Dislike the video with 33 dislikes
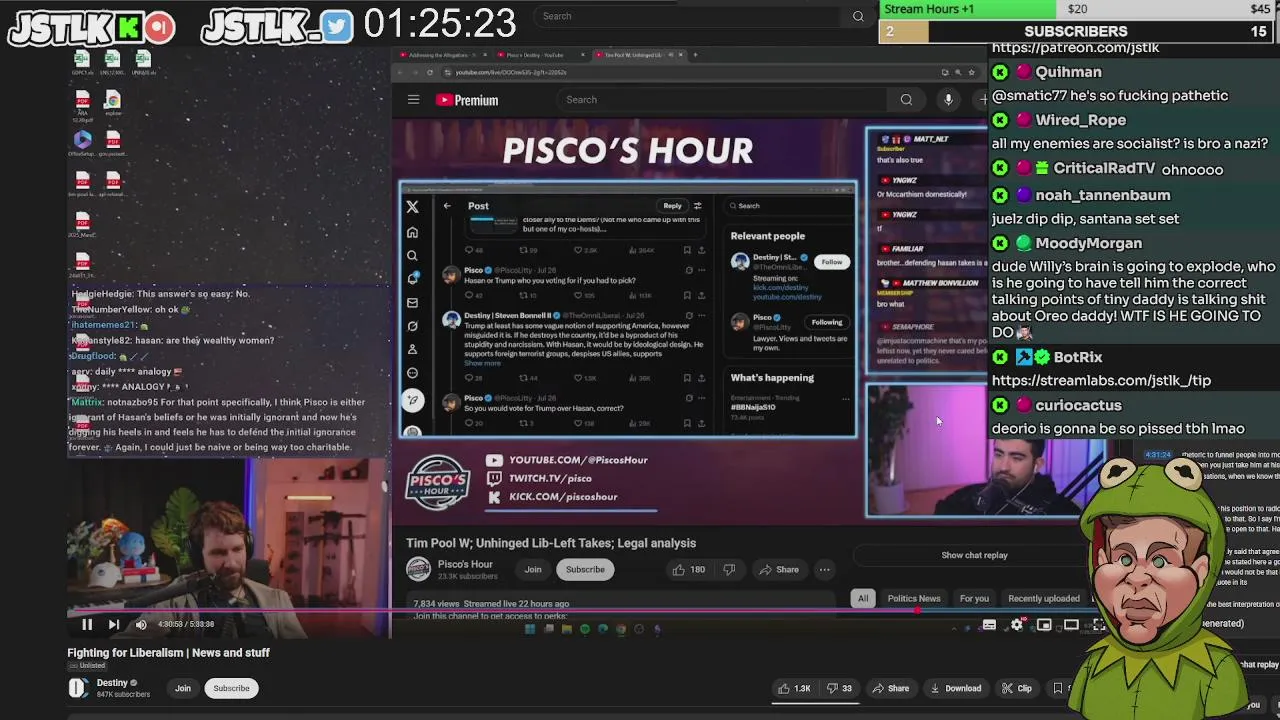1280x720 pixels. 839,688
